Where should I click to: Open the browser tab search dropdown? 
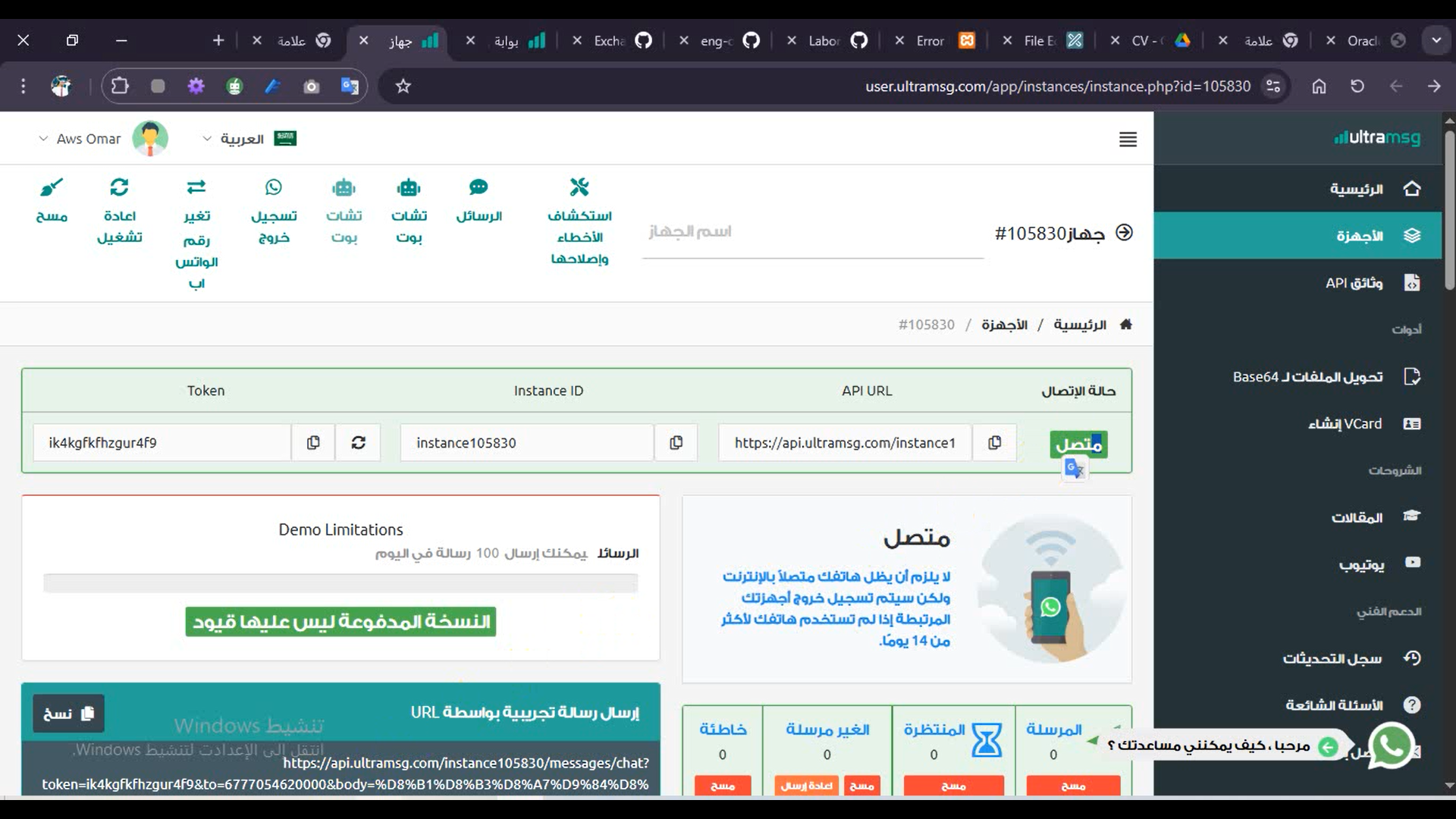tap(1436, 41)
